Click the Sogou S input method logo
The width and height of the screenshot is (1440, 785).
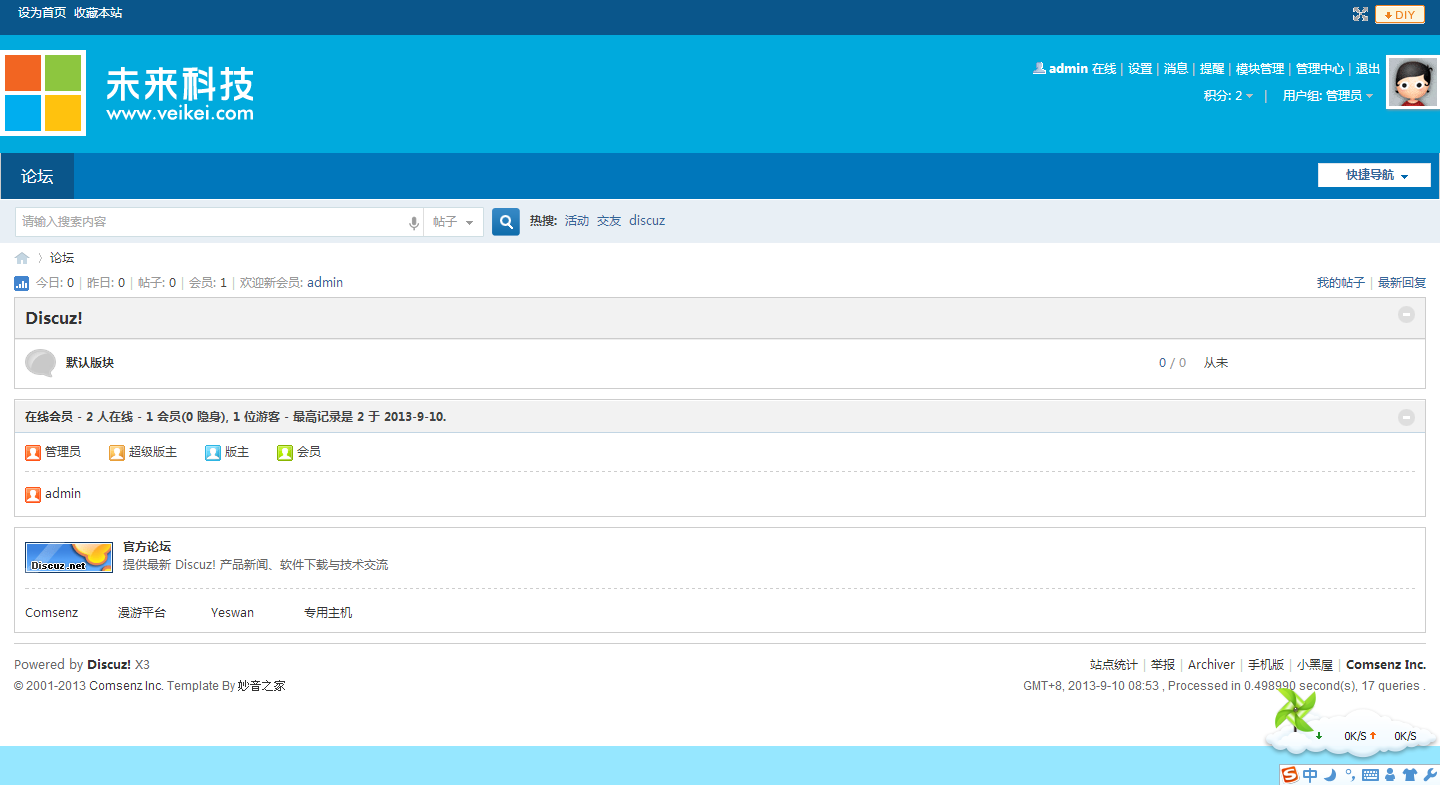(x=1290, y=774)
